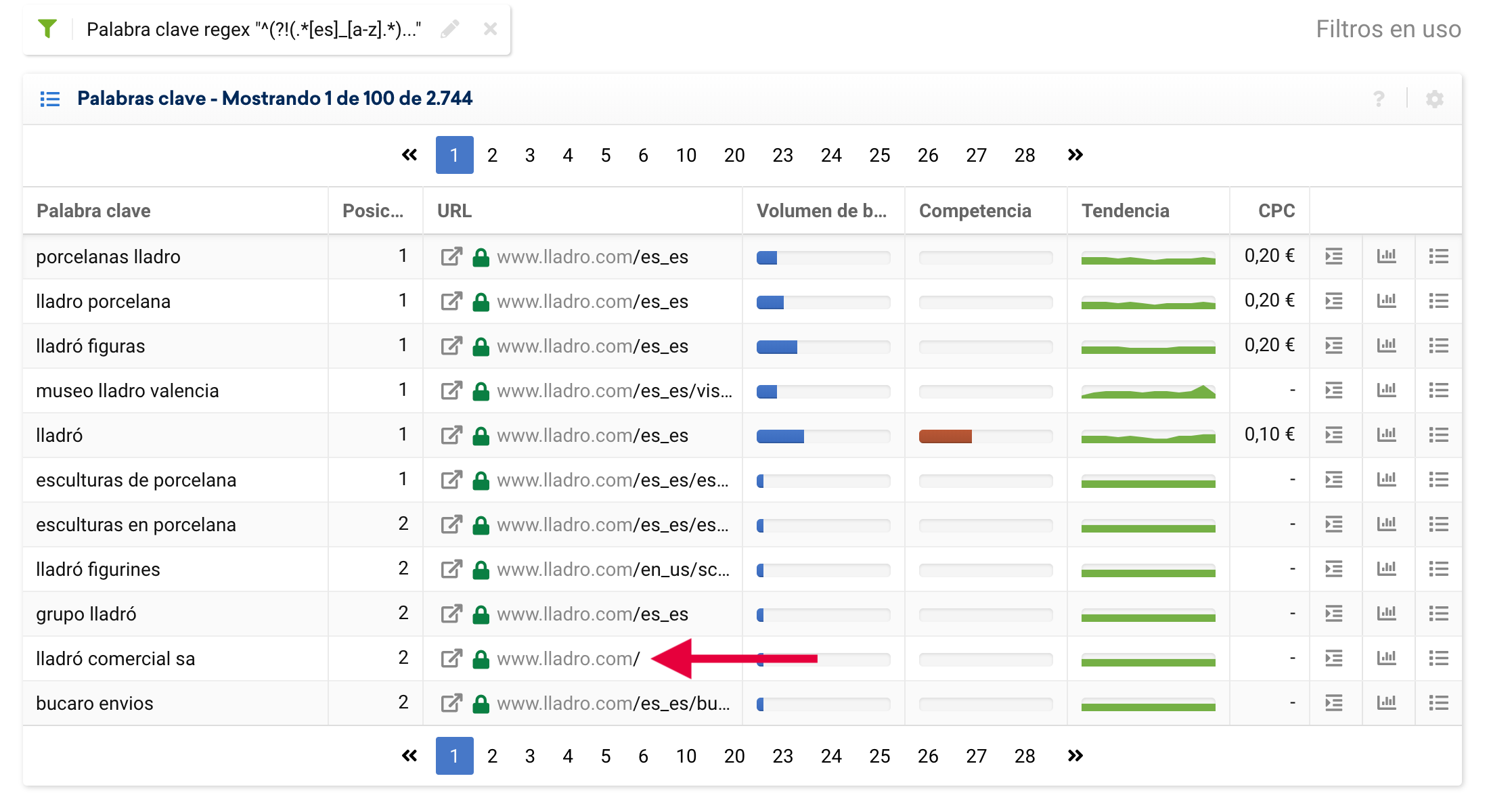Screen dimensions: 1489x812
Task: Sort by Competencia column header
Action: tap(975, 210)
